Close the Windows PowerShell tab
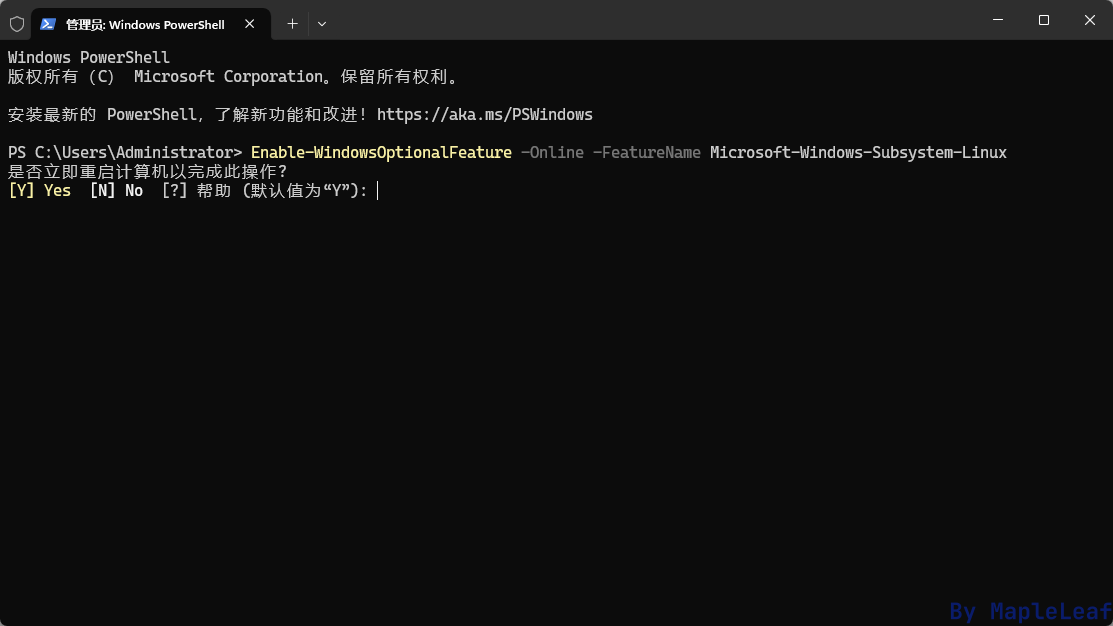The width and height of the screenshot is (1113, 626). point(249,24)
